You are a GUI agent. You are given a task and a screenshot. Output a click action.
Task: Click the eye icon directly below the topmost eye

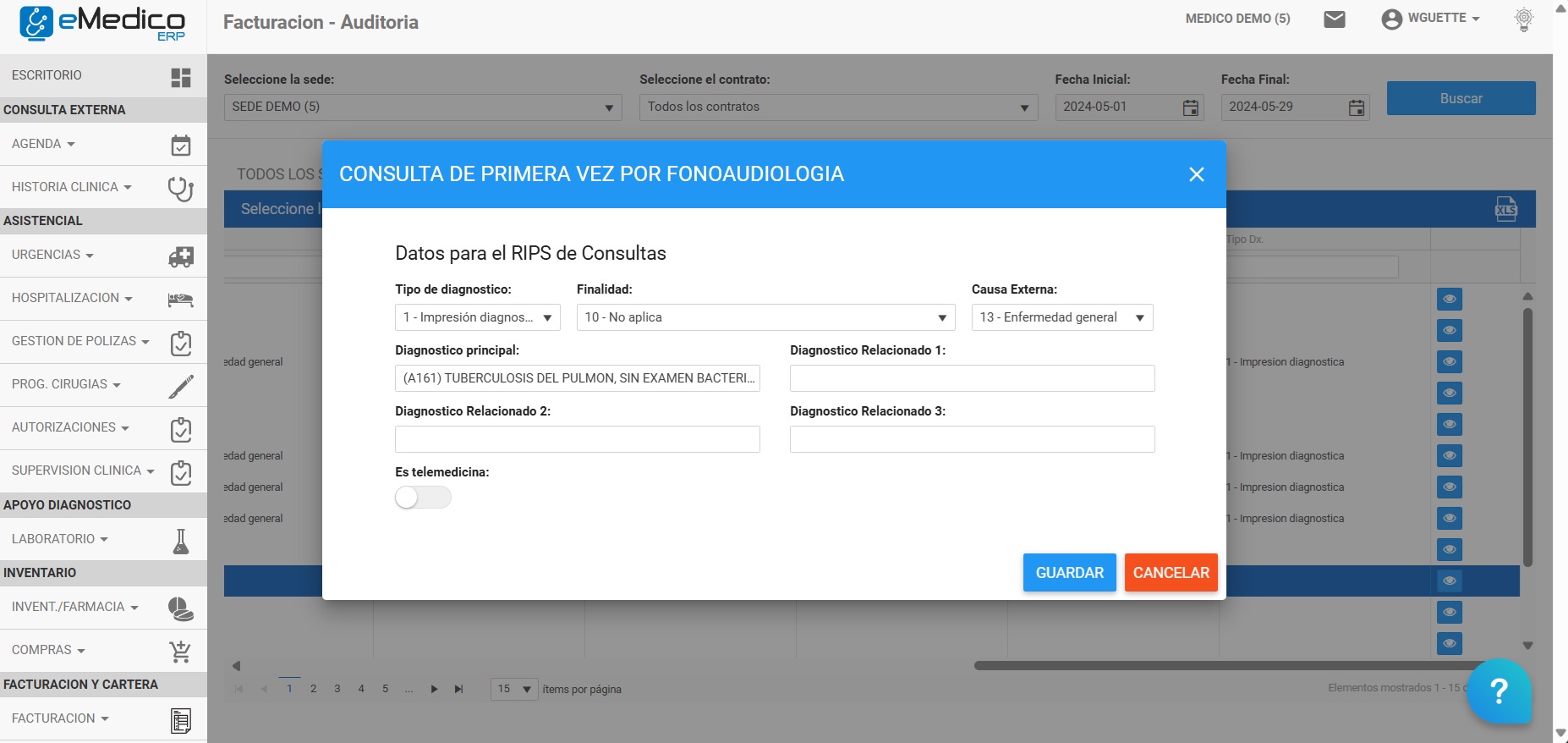click(x=1450, y=330)
